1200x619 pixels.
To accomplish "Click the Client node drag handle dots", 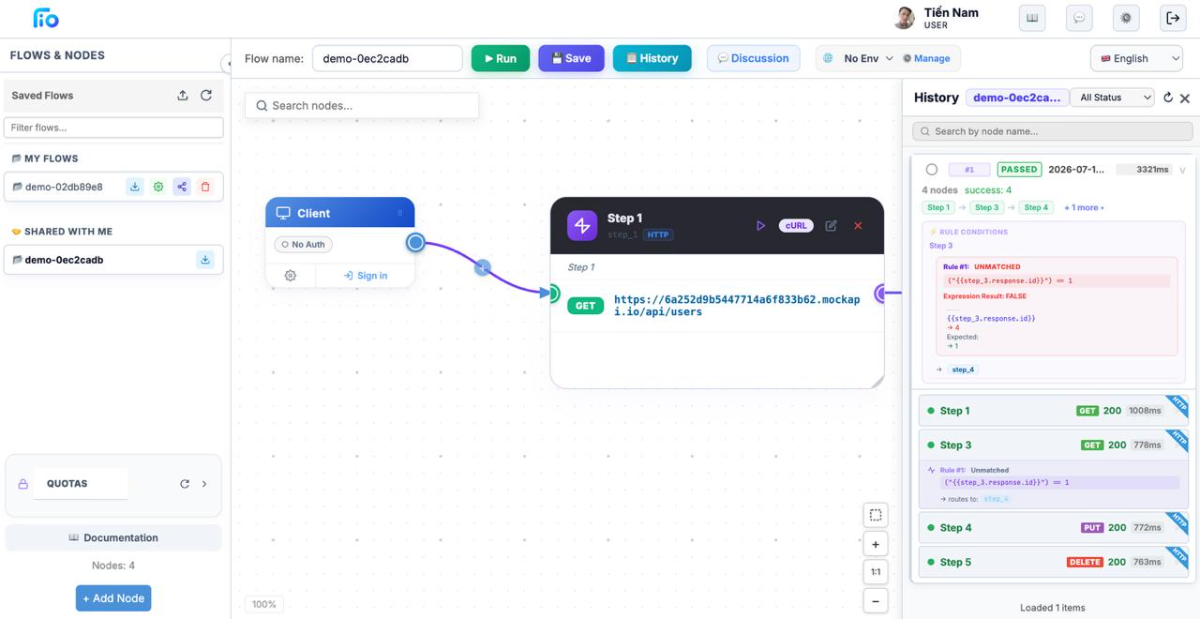I will click(400, 213).
